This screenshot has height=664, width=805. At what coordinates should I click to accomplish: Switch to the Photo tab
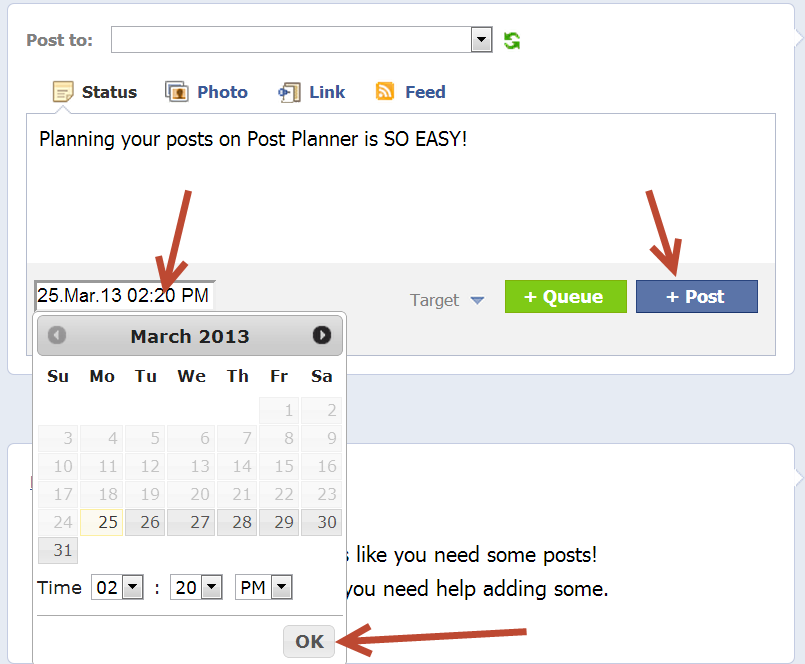[x=222, y=92]
